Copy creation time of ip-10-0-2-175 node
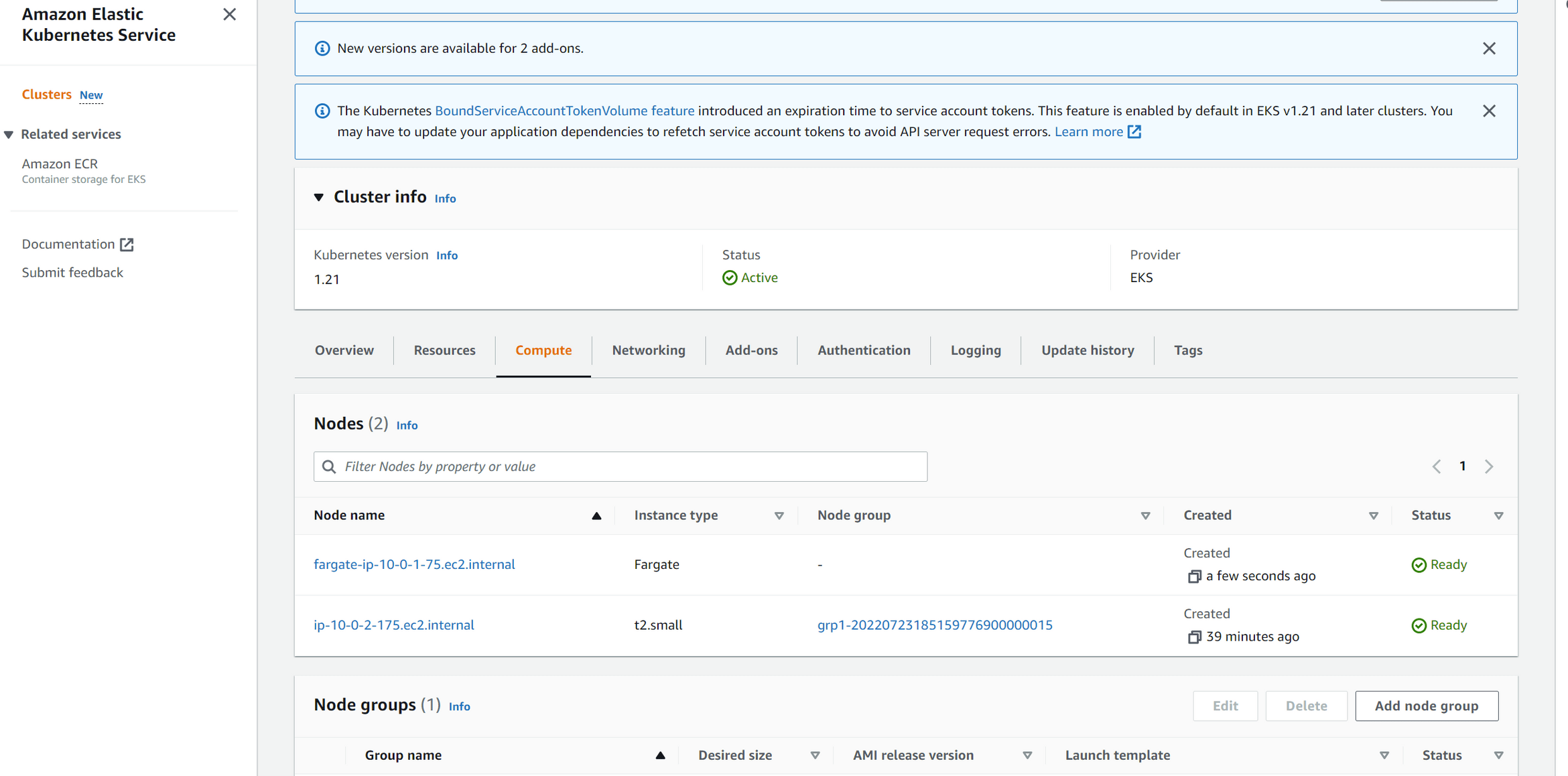 1194,637
